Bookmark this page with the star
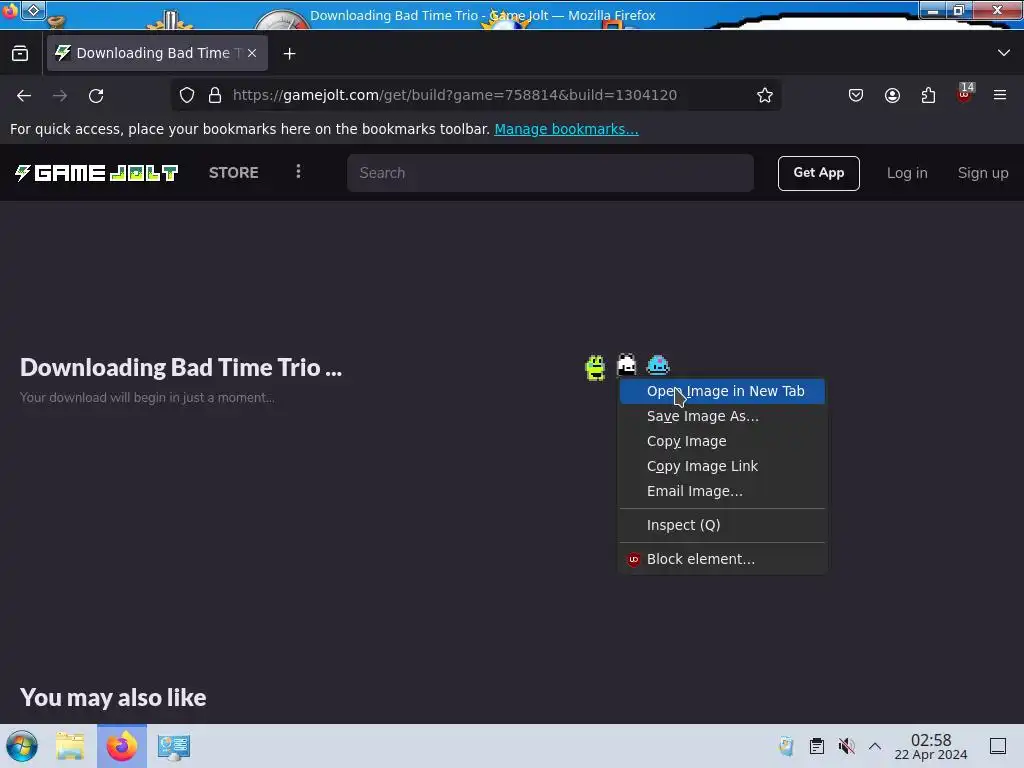Screen dimensions: 1024x768 pyautogui.click(x=765, y=95)
